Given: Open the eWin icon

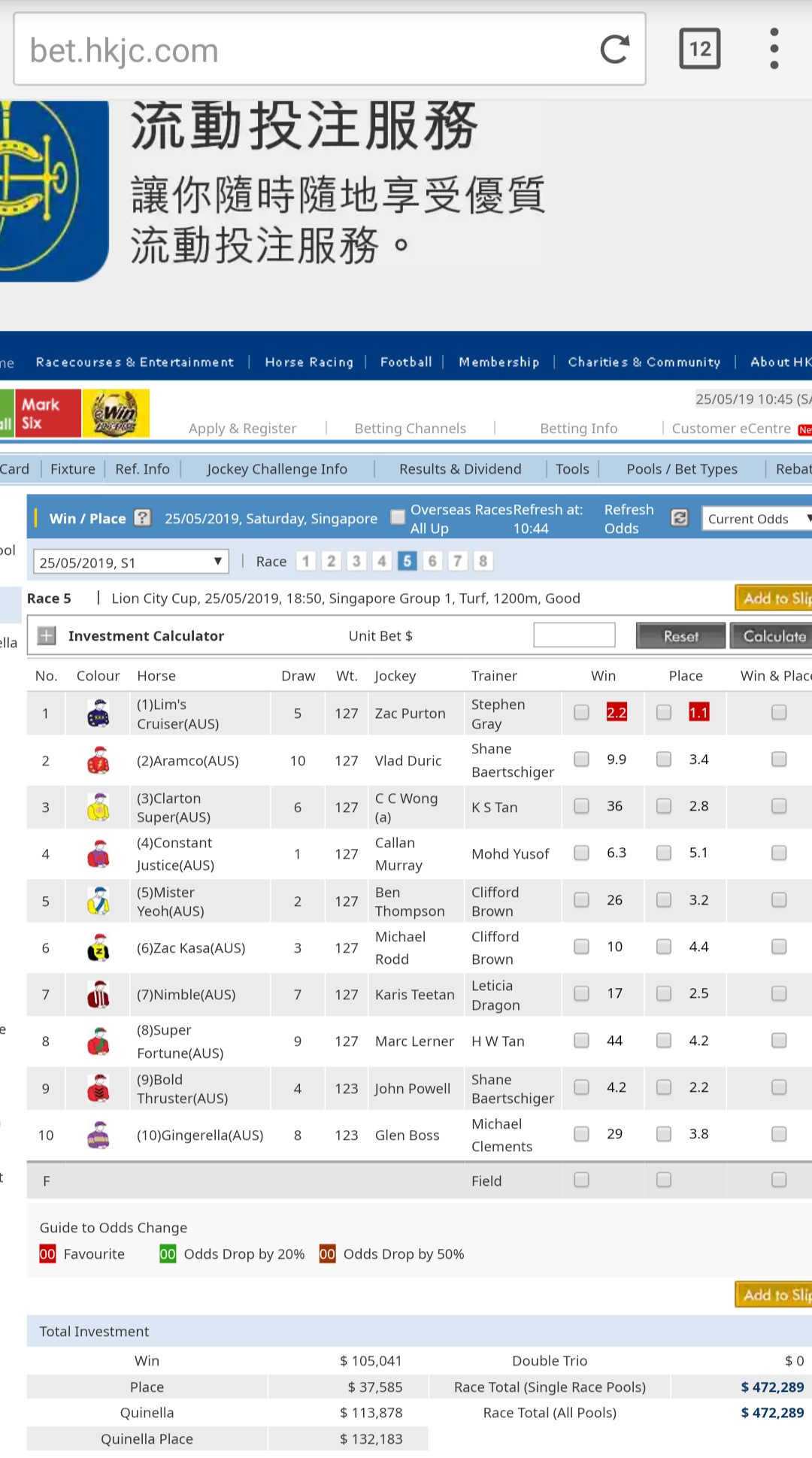Looking at the screenshot, I should point(116,413).
